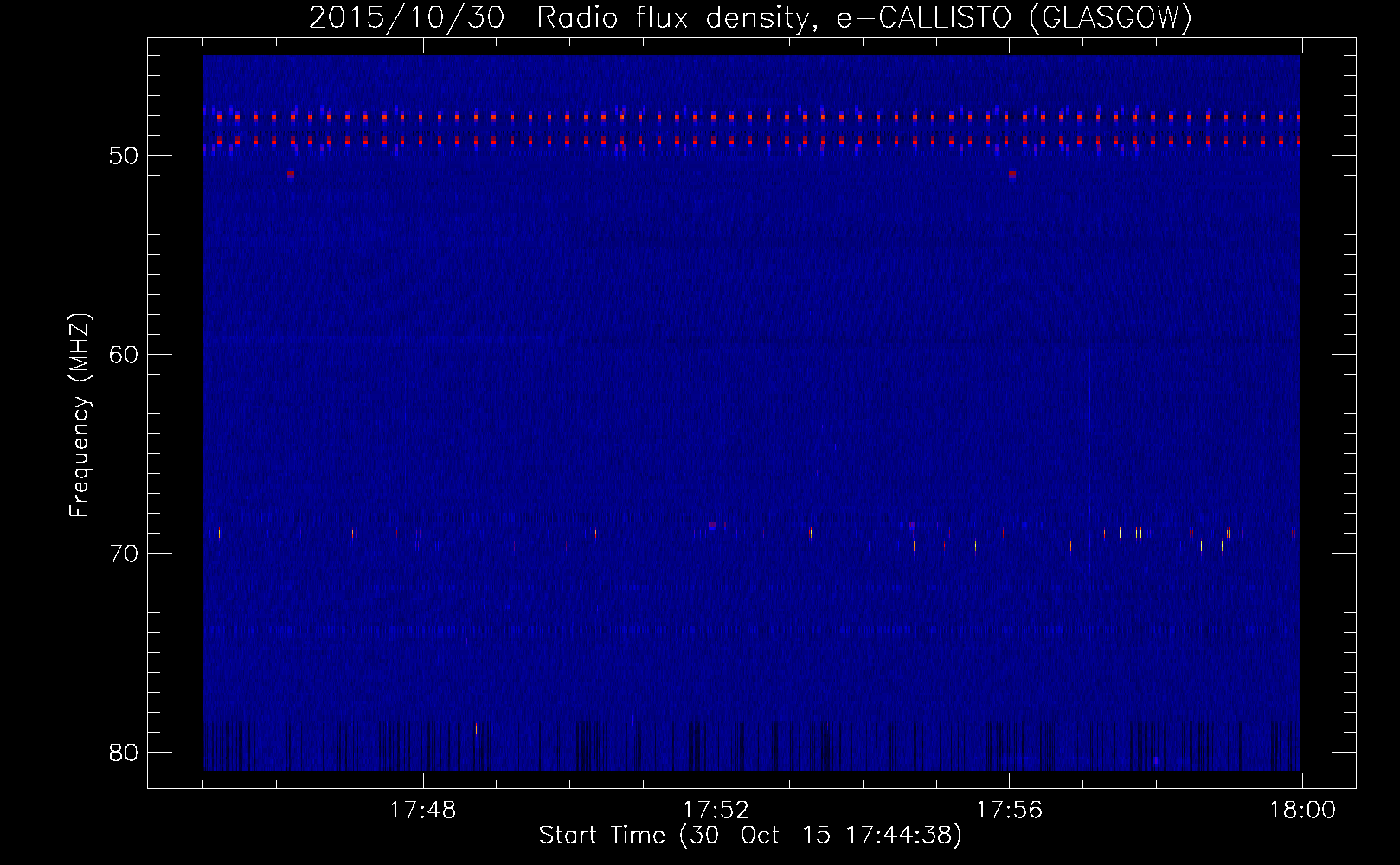This screenshot has height=865, width=1400.
Task: Click the 50 frequency tick label
Action: 125,156
